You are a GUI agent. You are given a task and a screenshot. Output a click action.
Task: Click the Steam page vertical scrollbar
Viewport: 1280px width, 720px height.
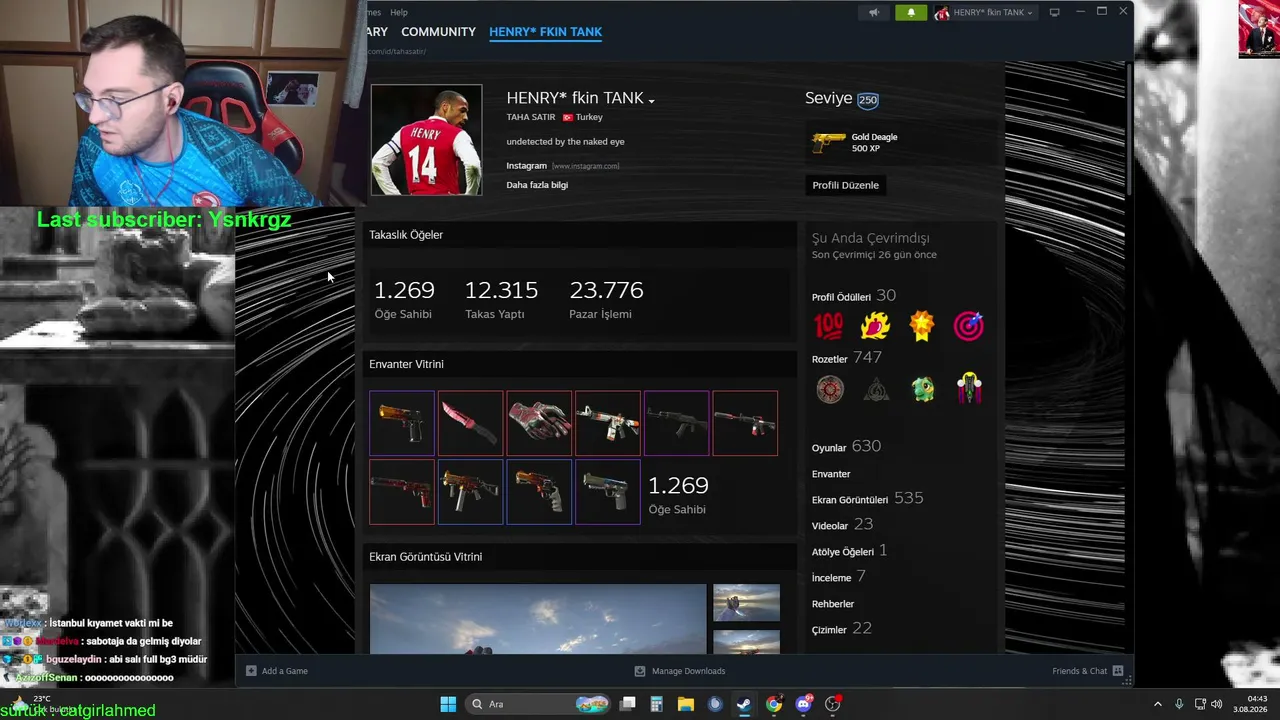tap(1129, 127)
